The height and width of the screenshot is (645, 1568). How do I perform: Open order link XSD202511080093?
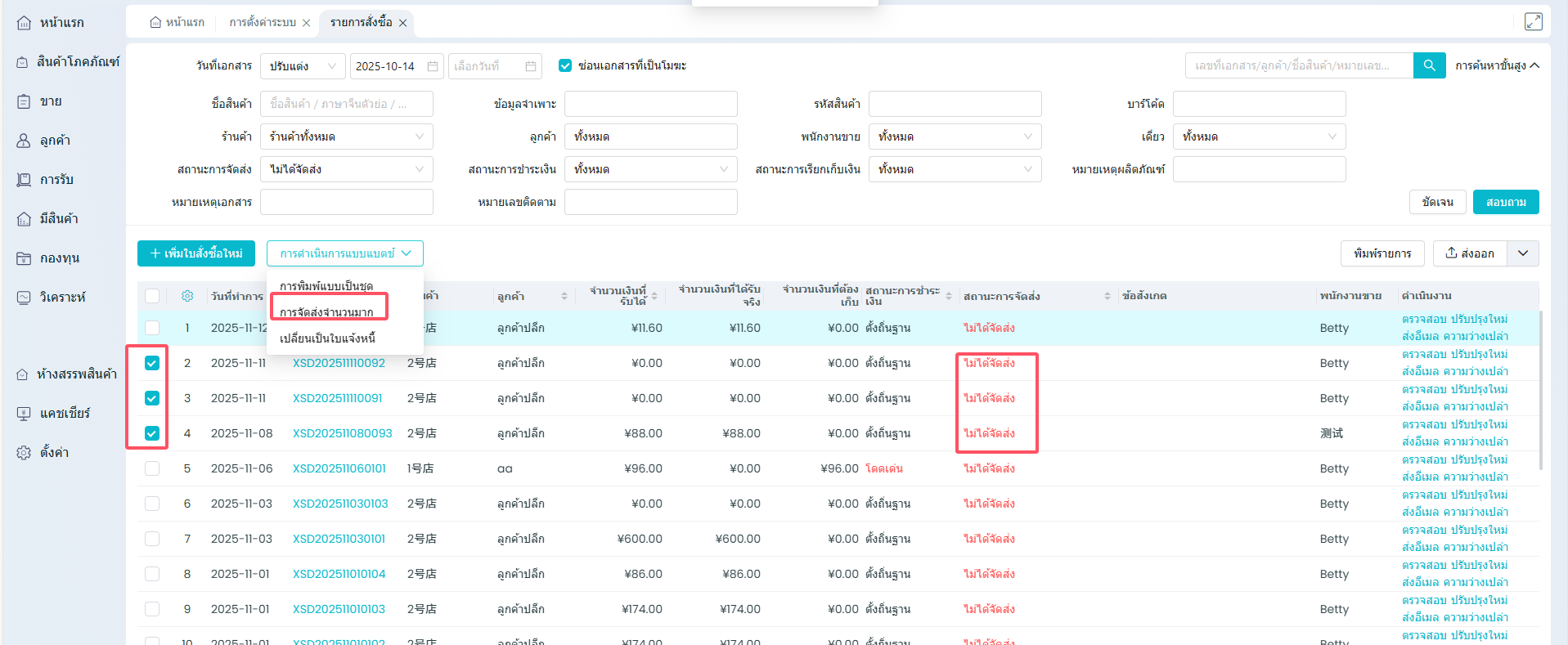pyautogui.click(x=342, y=433)
